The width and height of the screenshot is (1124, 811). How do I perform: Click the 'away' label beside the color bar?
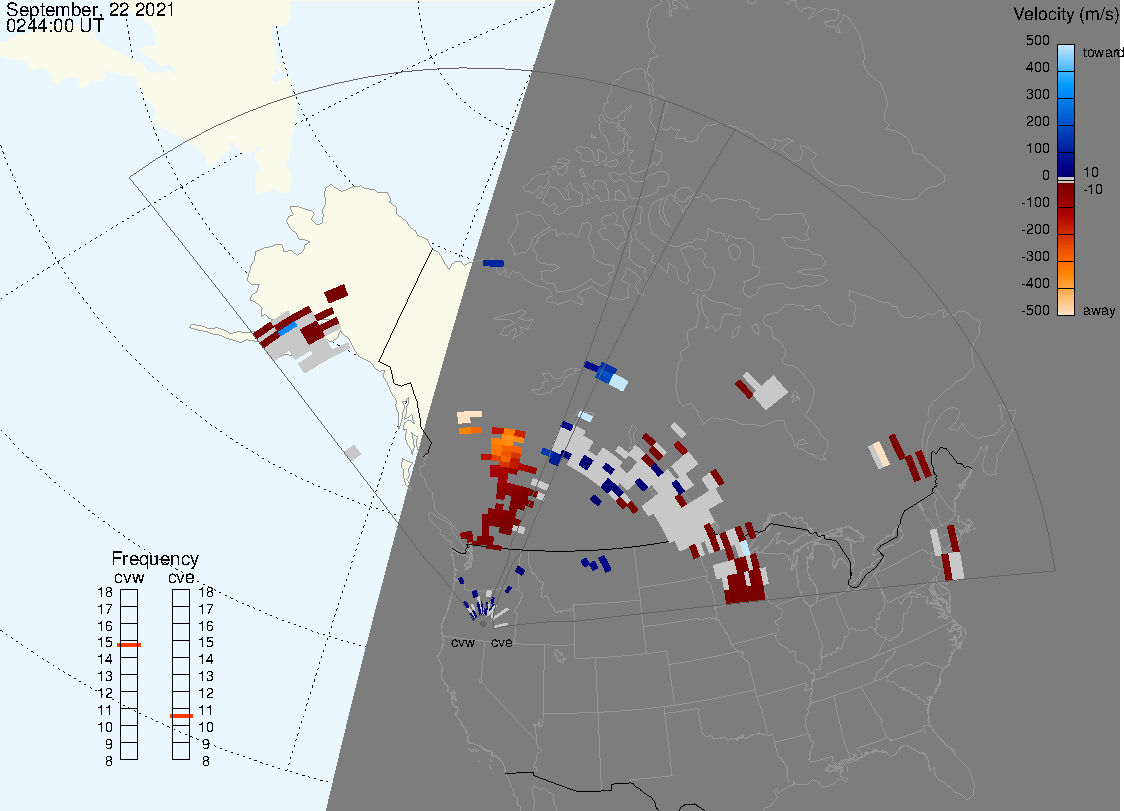click(1099, 310)
